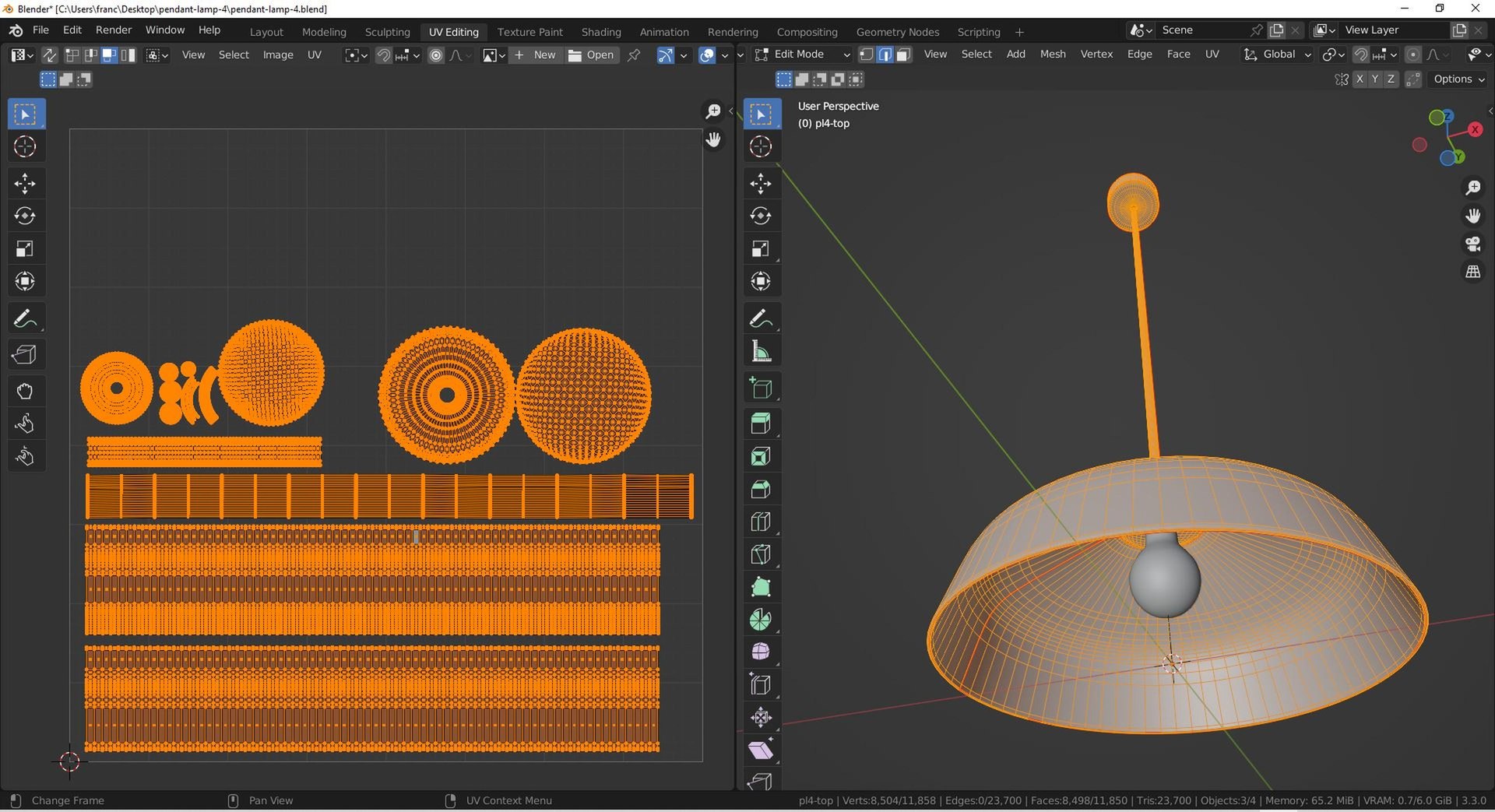Open UV editor pivot point dropdown

[356, 55]
